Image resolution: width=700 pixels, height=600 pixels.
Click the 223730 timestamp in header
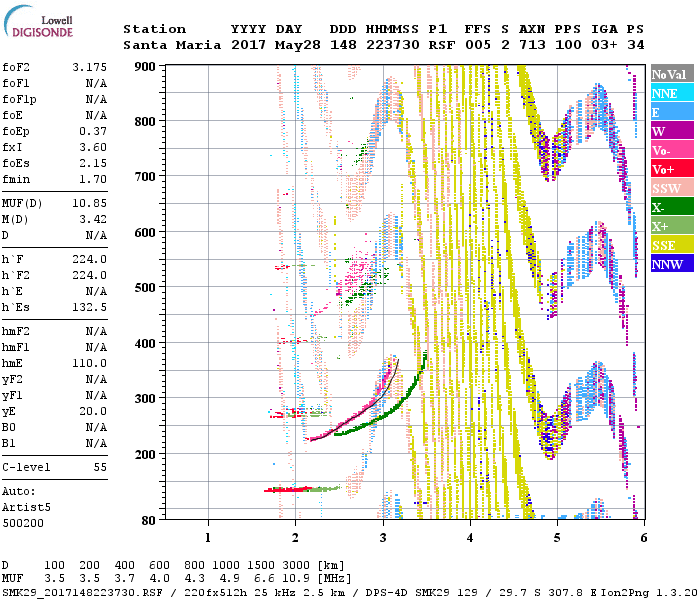tap(393, 45)
